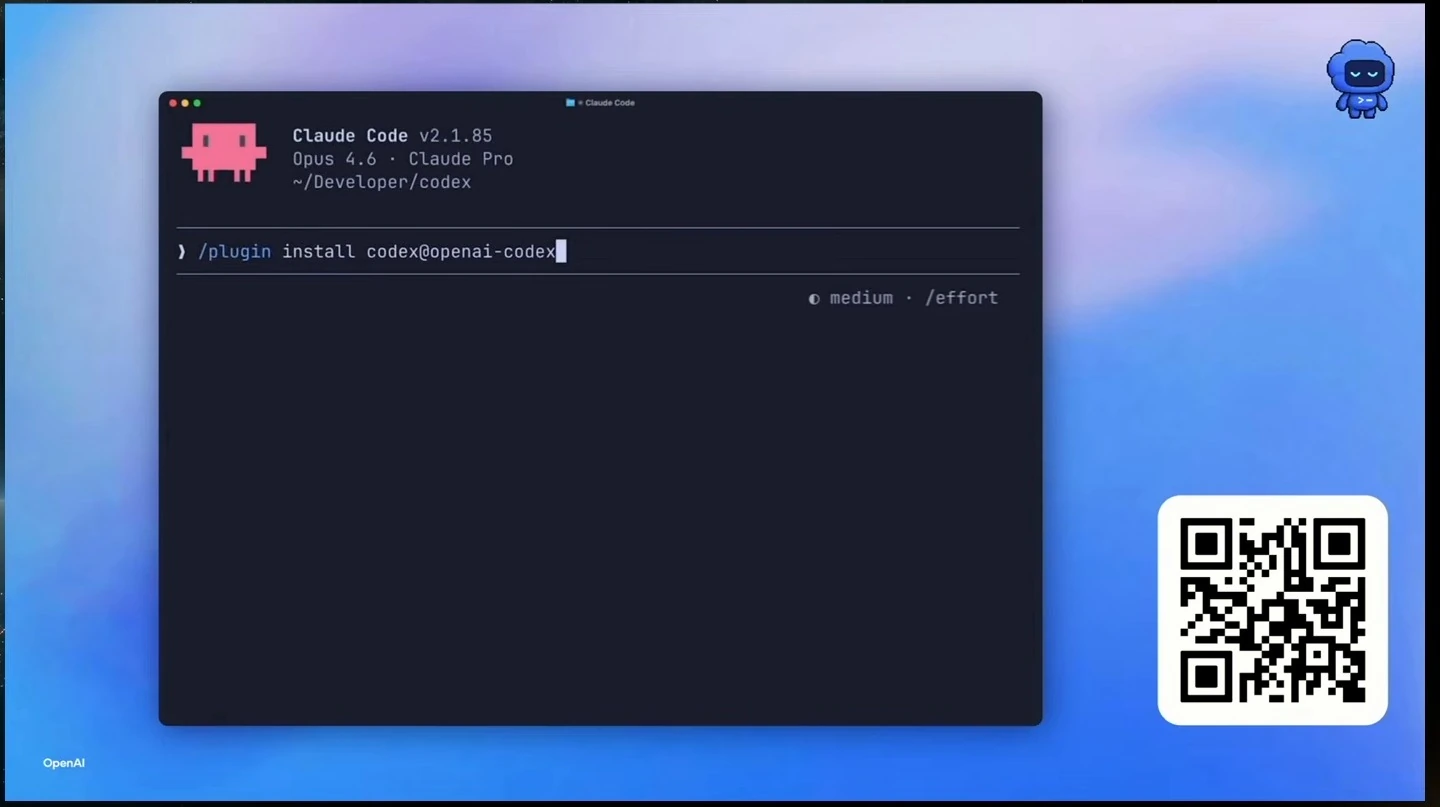Click the "~/Developer/codex" working directory path
This screenshot has height=807, width=1440.
pyautogui.click(x=381, y=183)
